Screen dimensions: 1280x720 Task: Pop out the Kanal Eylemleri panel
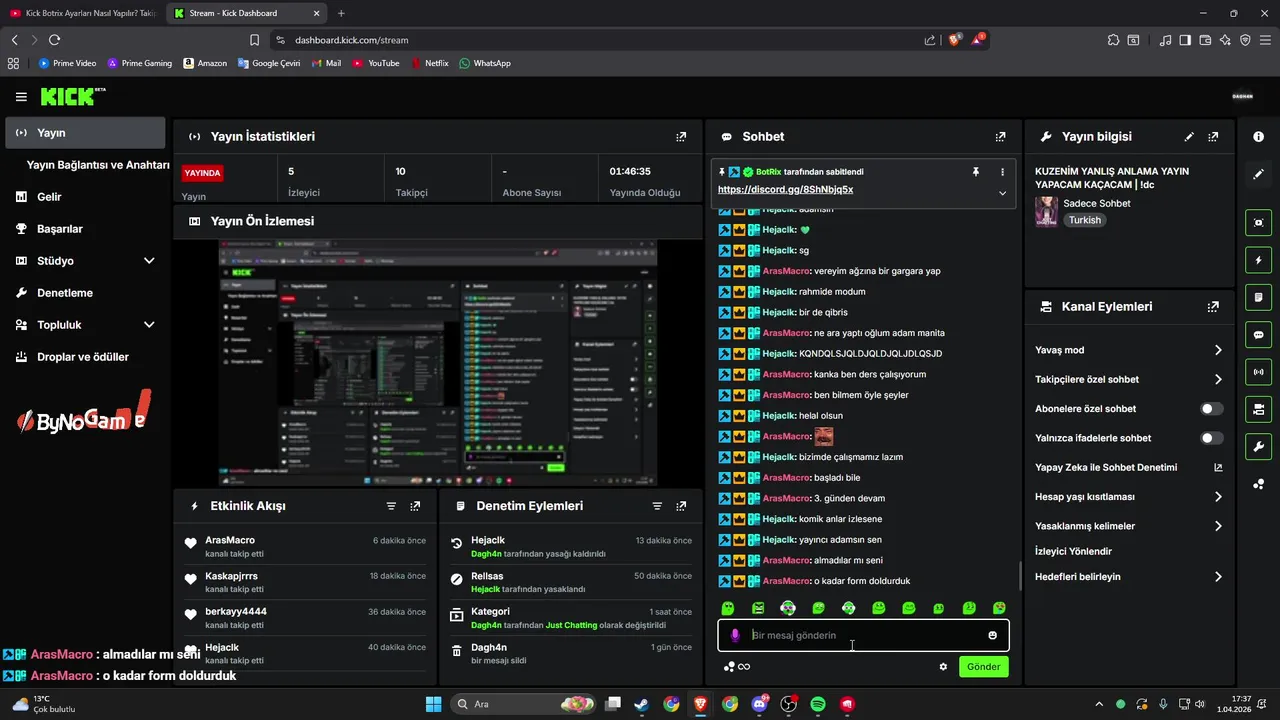[1213, 307]
